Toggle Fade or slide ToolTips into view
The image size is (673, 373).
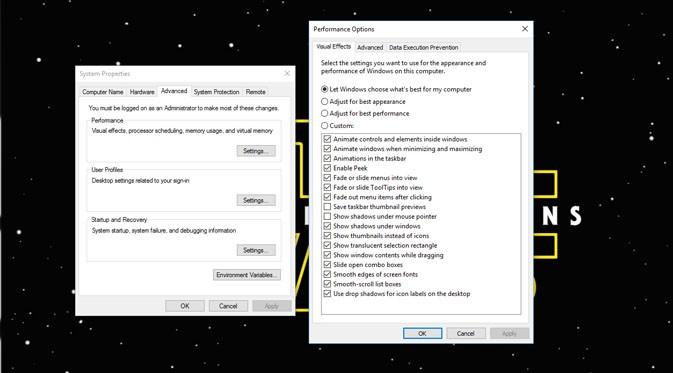(327, 188)
